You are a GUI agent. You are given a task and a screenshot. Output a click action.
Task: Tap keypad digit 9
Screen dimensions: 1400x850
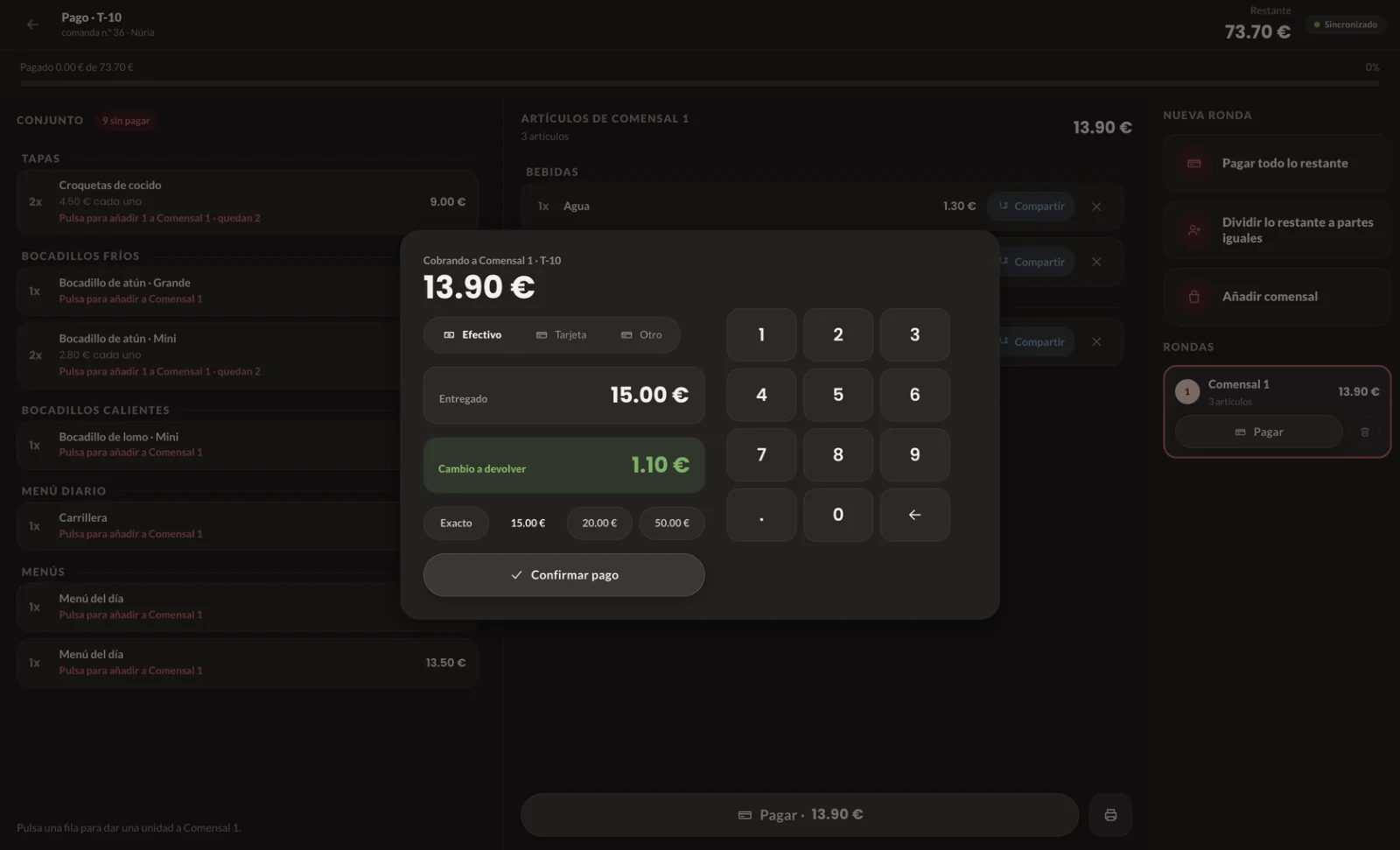[x=914, y=454]
